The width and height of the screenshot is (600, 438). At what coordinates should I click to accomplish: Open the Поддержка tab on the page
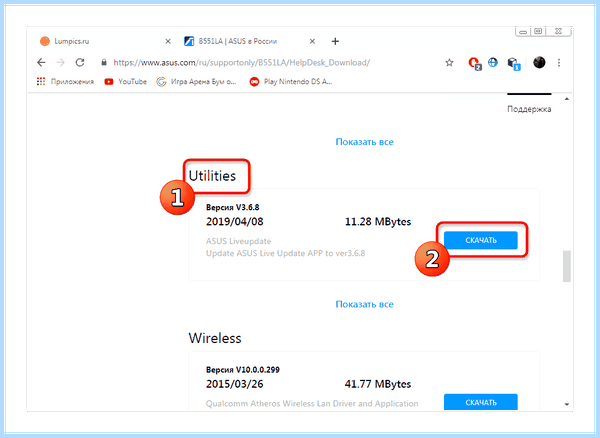click(529, 109)
